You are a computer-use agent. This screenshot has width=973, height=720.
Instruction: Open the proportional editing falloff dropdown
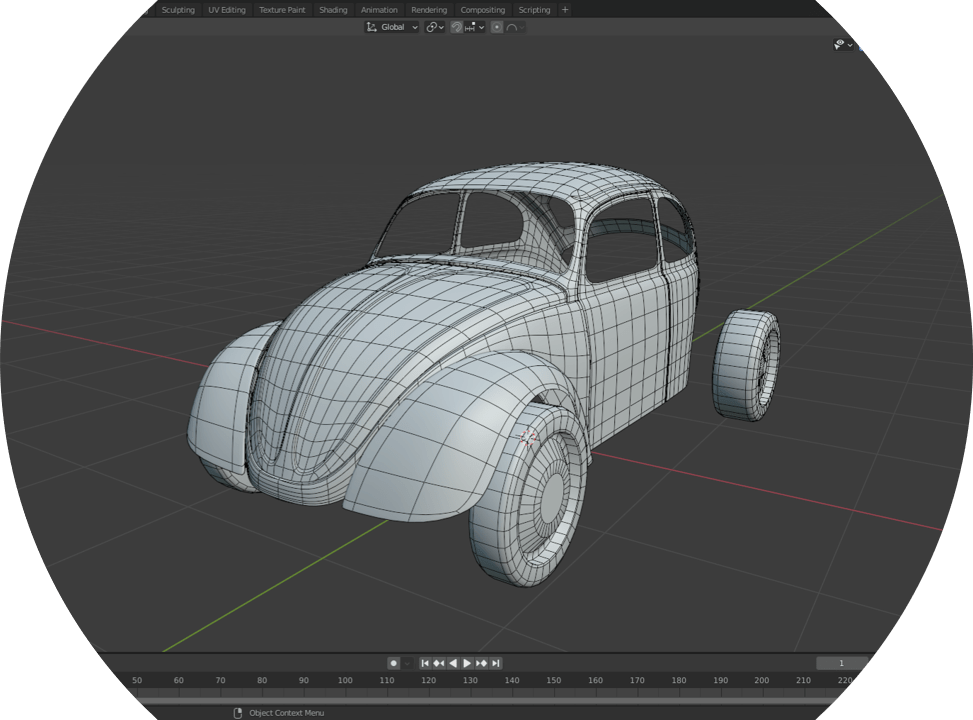click(x=516, y=27)
